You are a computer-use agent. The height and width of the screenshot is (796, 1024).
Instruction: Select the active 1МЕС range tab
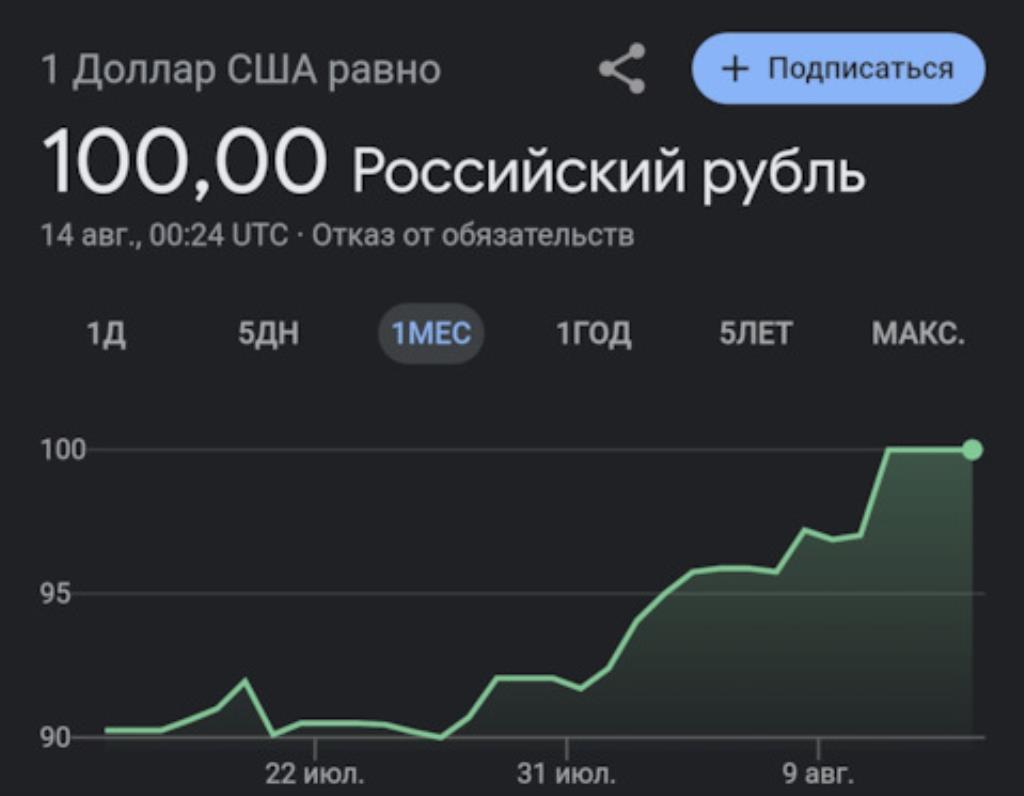coord(431,334)
